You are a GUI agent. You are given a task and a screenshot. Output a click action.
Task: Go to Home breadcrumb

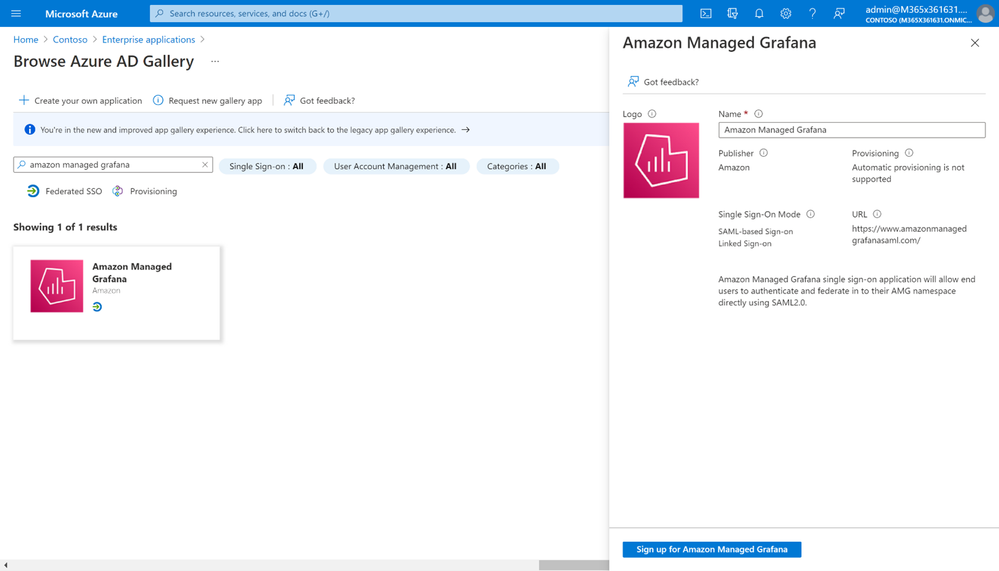pos(25,40)
